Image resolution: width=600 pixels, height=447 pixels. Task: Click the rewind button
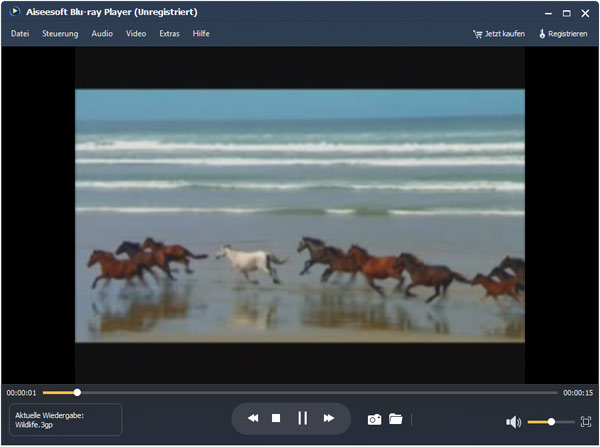253,418
